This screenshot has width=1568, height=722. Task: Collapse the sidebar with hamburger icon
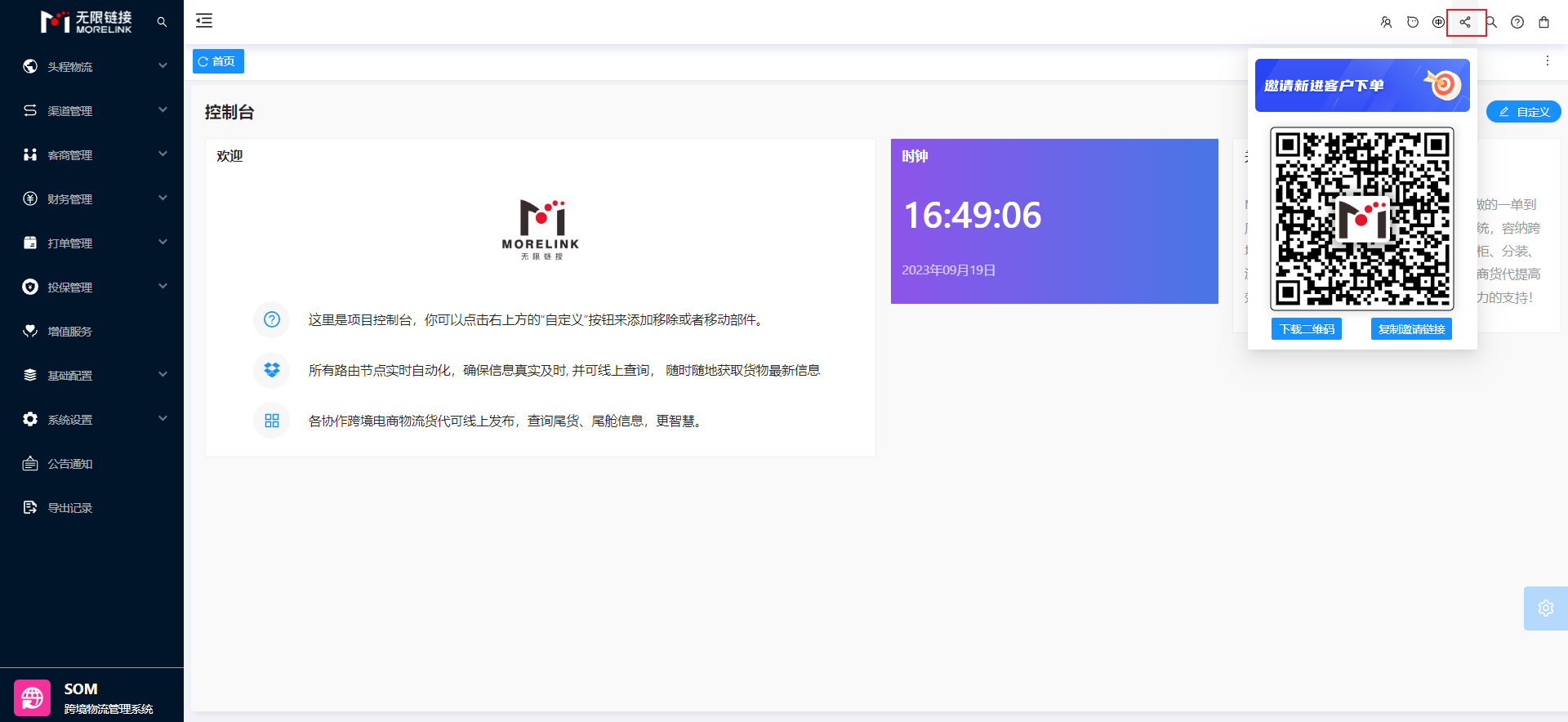coord(204,21)
